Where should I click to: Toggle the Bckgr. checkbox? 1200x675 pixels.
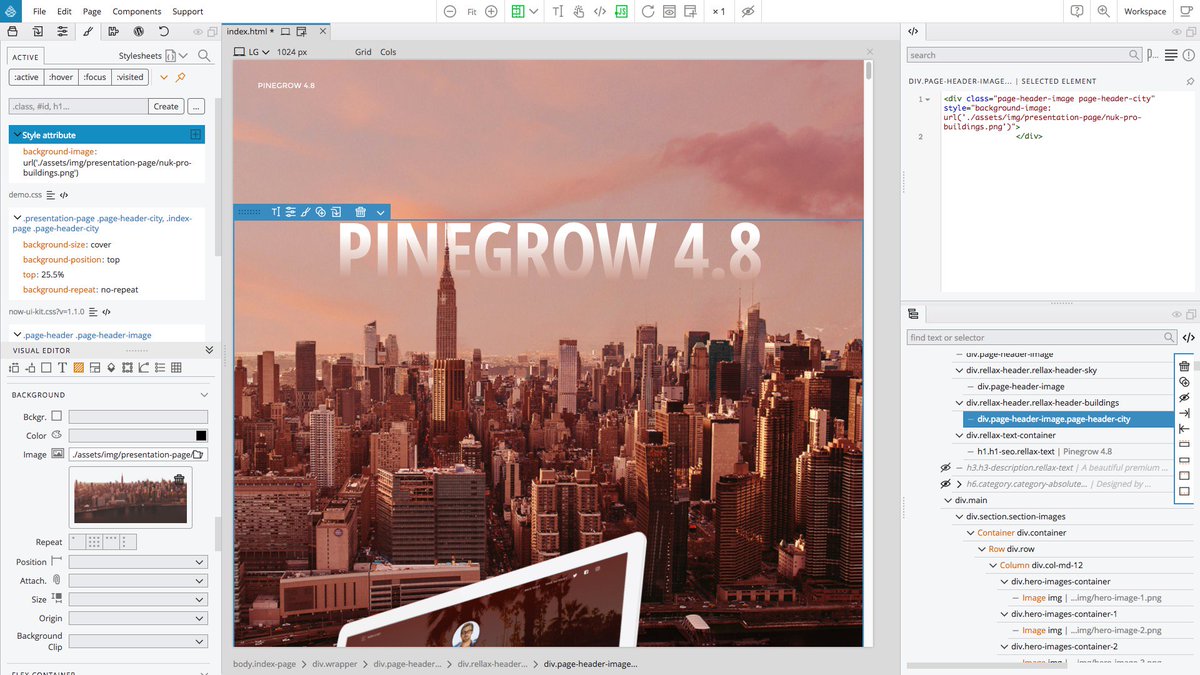coord(57,416)
